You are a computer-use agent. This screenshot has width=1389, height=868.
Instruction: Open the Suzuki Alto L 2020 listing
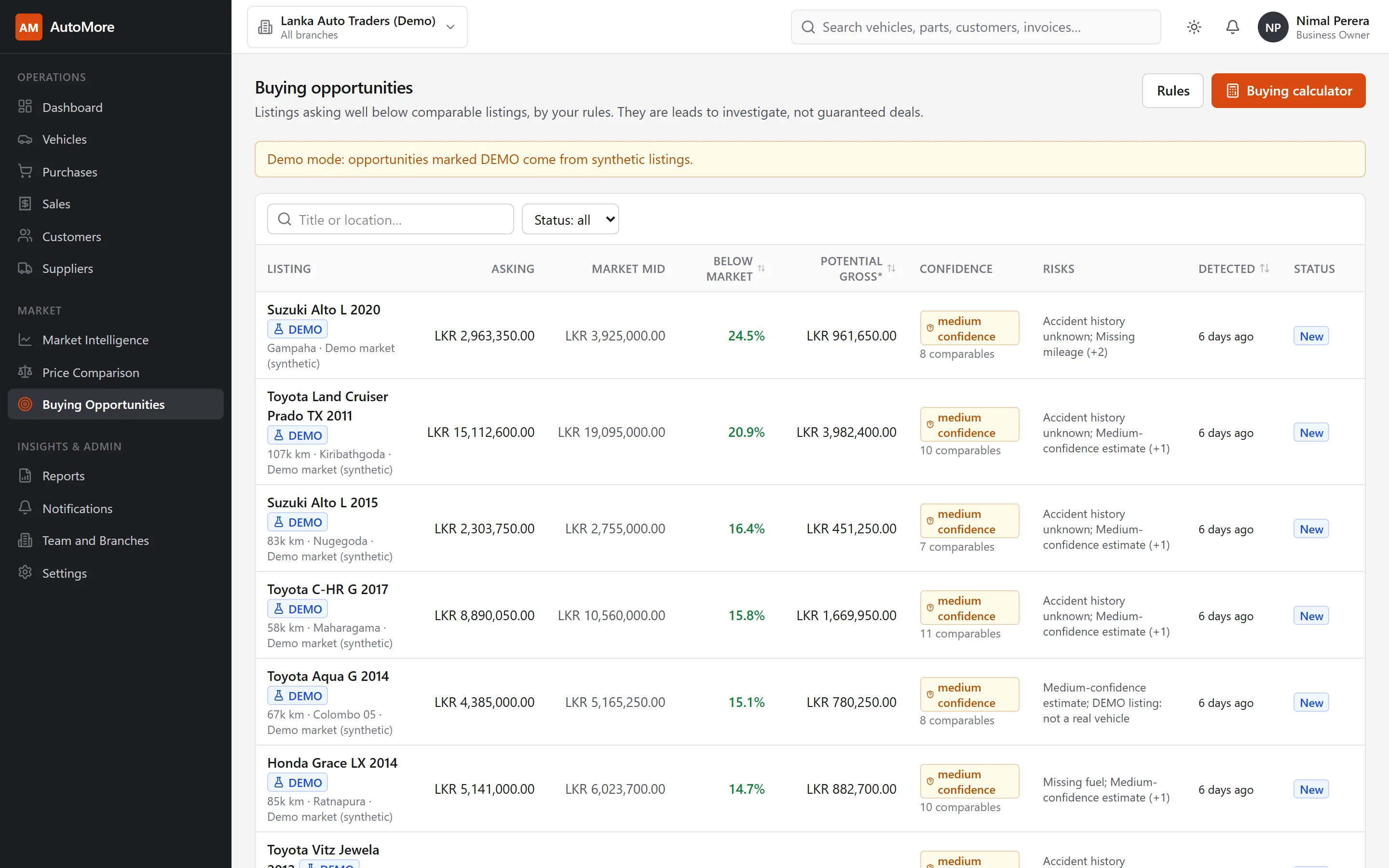(324, 310)
